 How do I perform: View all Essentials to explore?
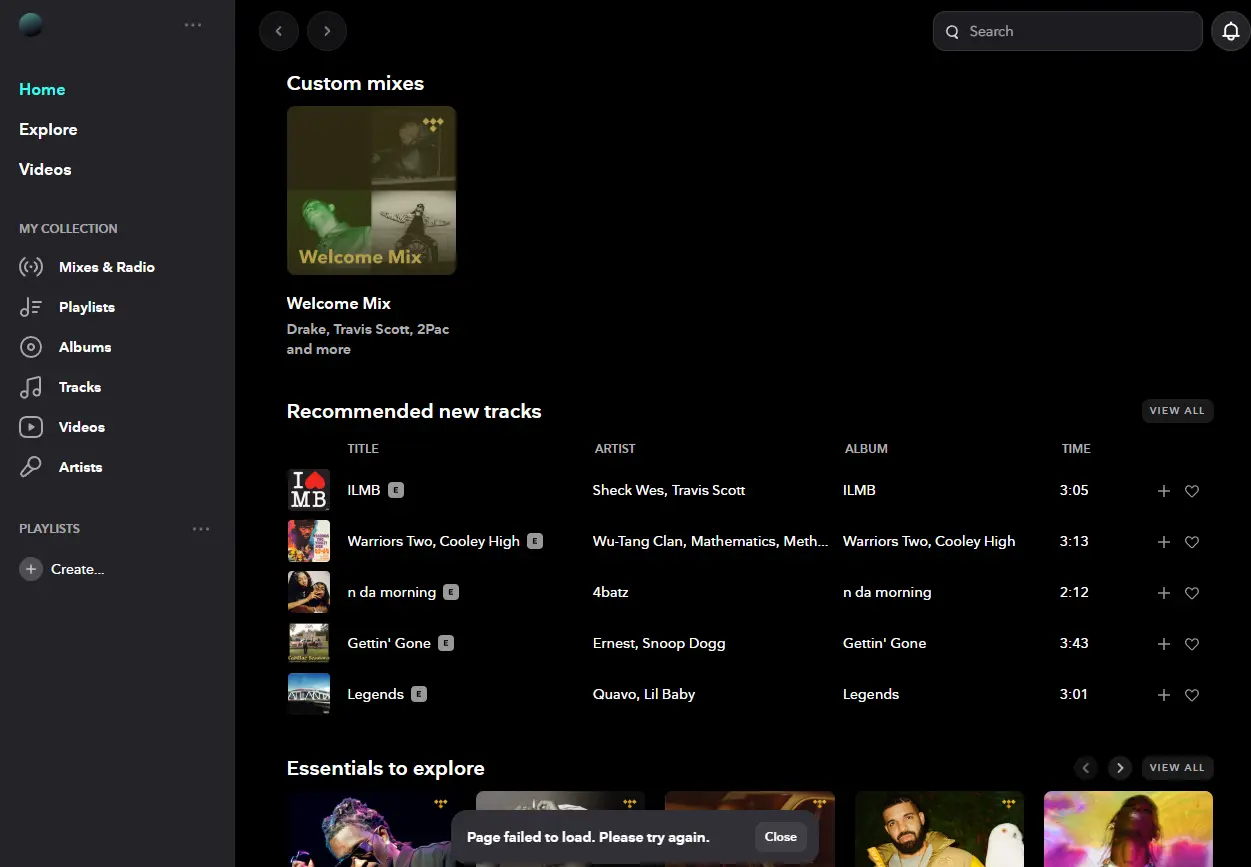click(x=1177, y=767)
